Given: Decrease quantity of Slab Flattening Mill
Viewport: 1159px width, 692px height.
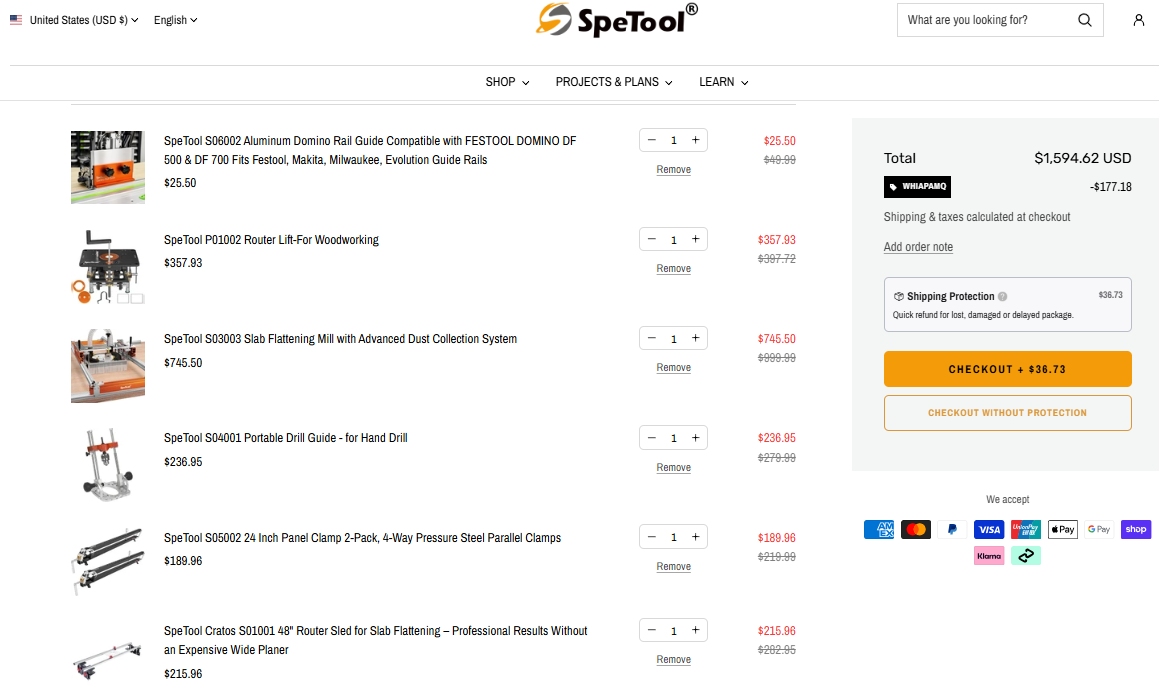Looking at the screenshot, I should (x=651, y=338).
